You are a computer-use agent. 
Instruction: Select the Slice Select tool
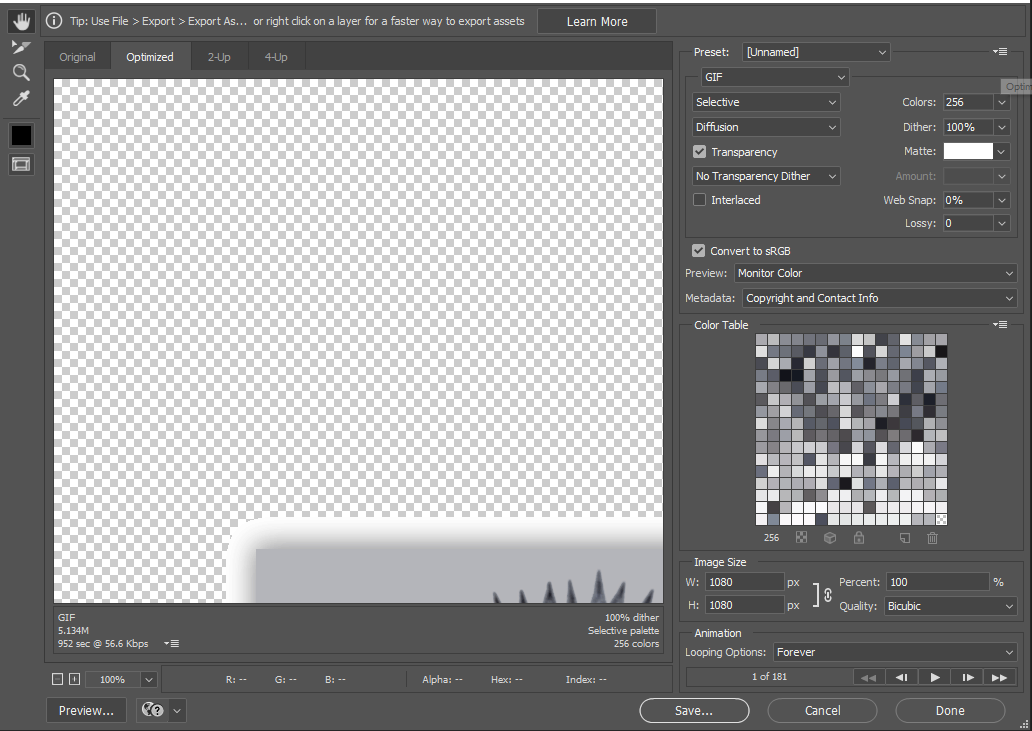click(21, 45)
